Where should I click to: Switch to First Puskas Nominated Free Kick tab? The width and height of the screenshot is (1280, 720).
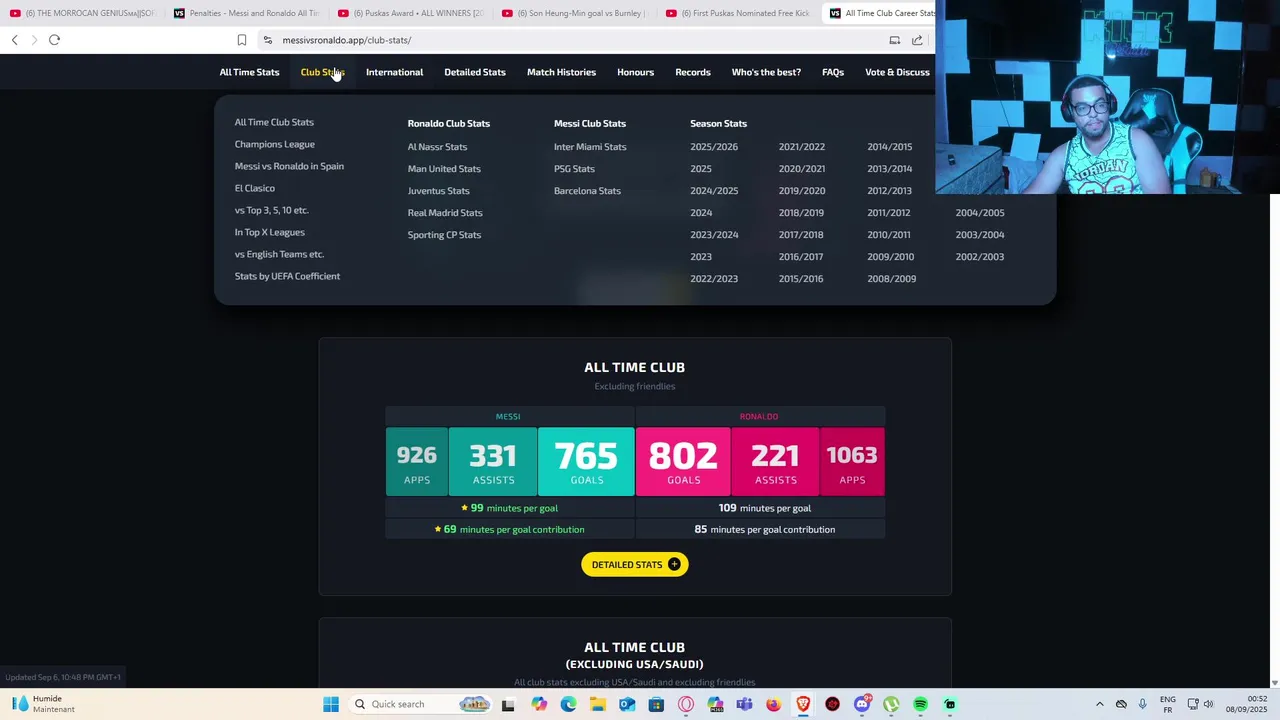coord(738,13)
